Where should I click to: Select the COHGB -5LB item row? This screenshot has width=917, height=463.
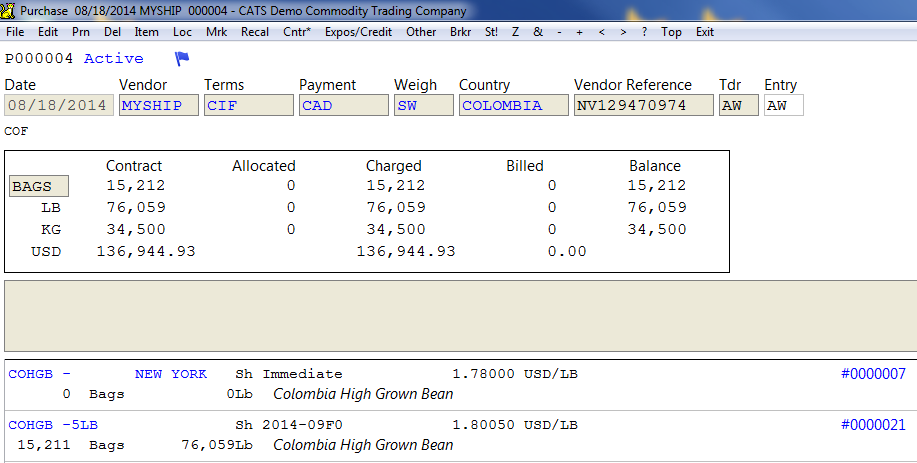pos(460,436)
